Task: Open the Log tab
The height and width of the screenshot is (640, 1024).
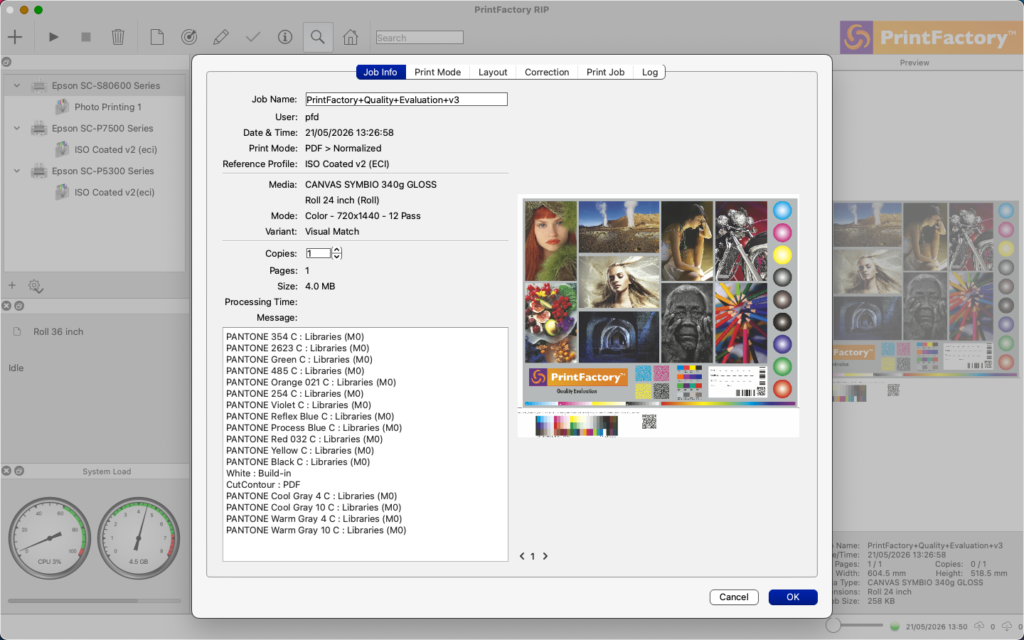Action: [x=650, y=72]
